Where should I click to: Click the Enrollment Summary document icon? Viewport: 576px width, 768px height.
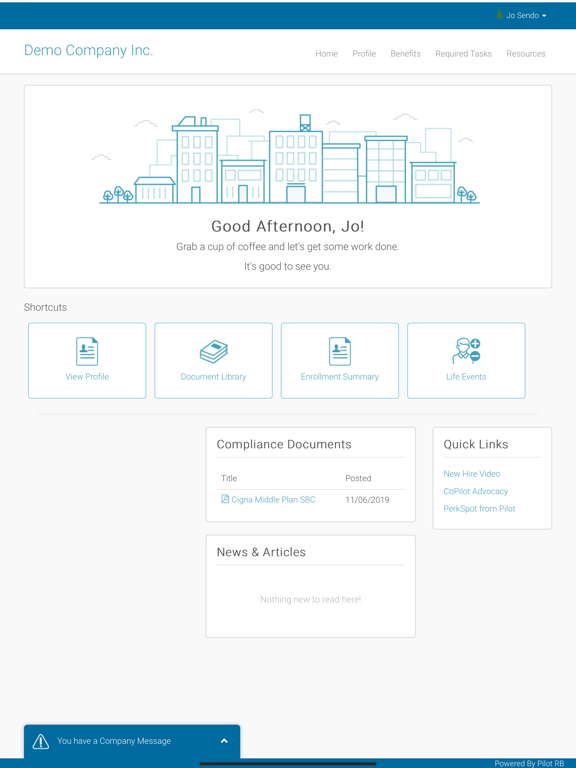click(x=340, y=351)
